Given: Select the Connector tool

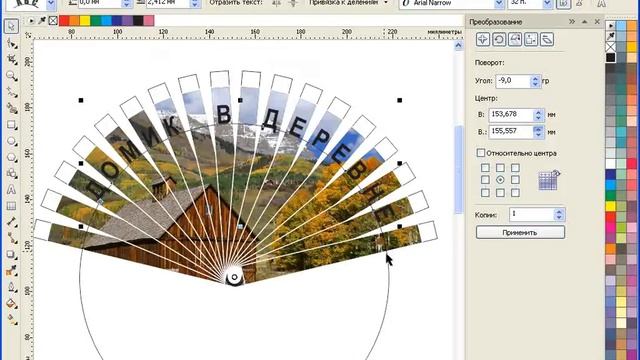Looking at the screenshot, I should coord(11,238).
